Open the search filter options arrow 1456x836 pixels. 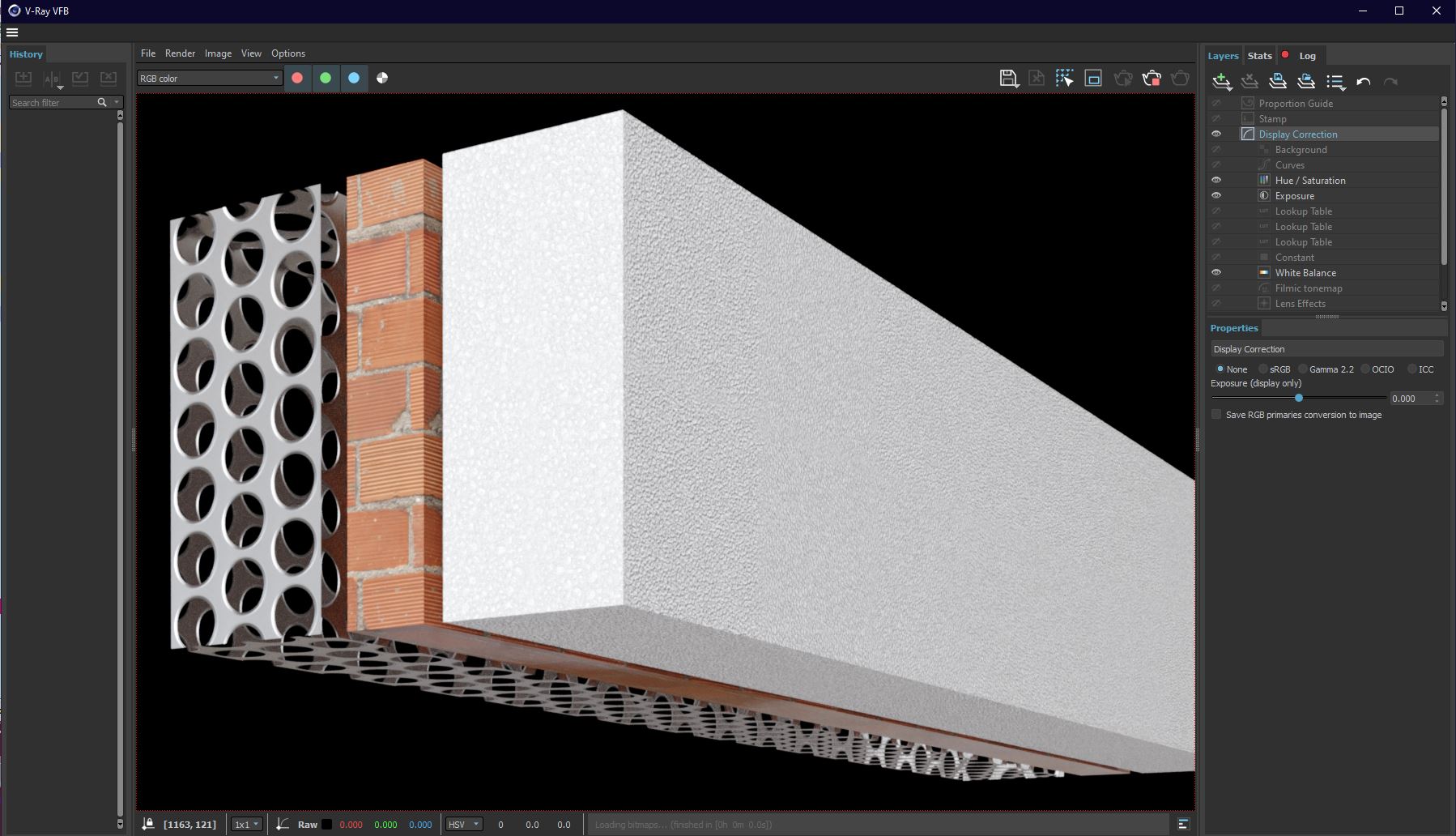[x=117, y=103]
